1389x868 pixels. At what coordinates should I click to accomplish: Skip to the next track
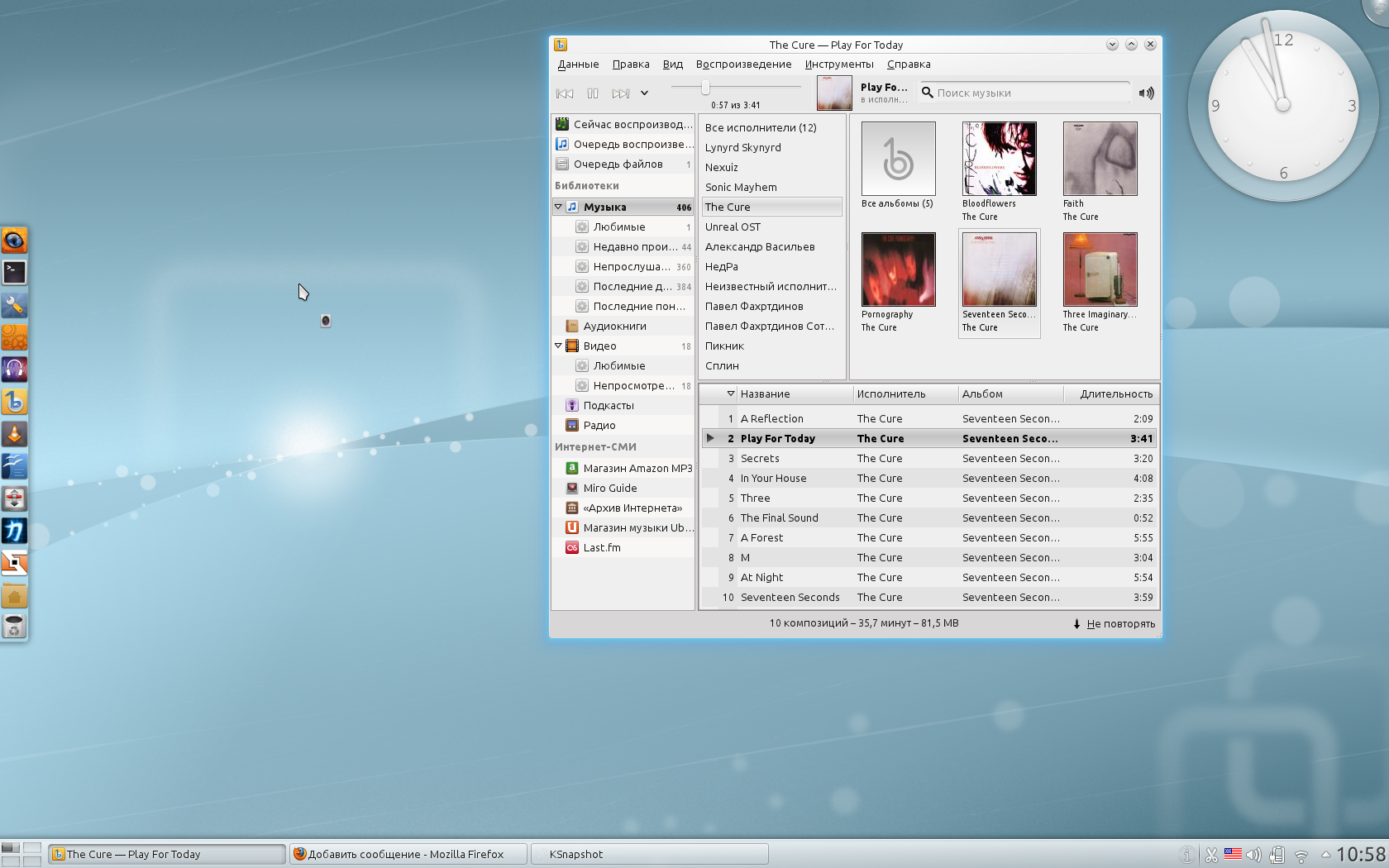click(x=621, y=93)
